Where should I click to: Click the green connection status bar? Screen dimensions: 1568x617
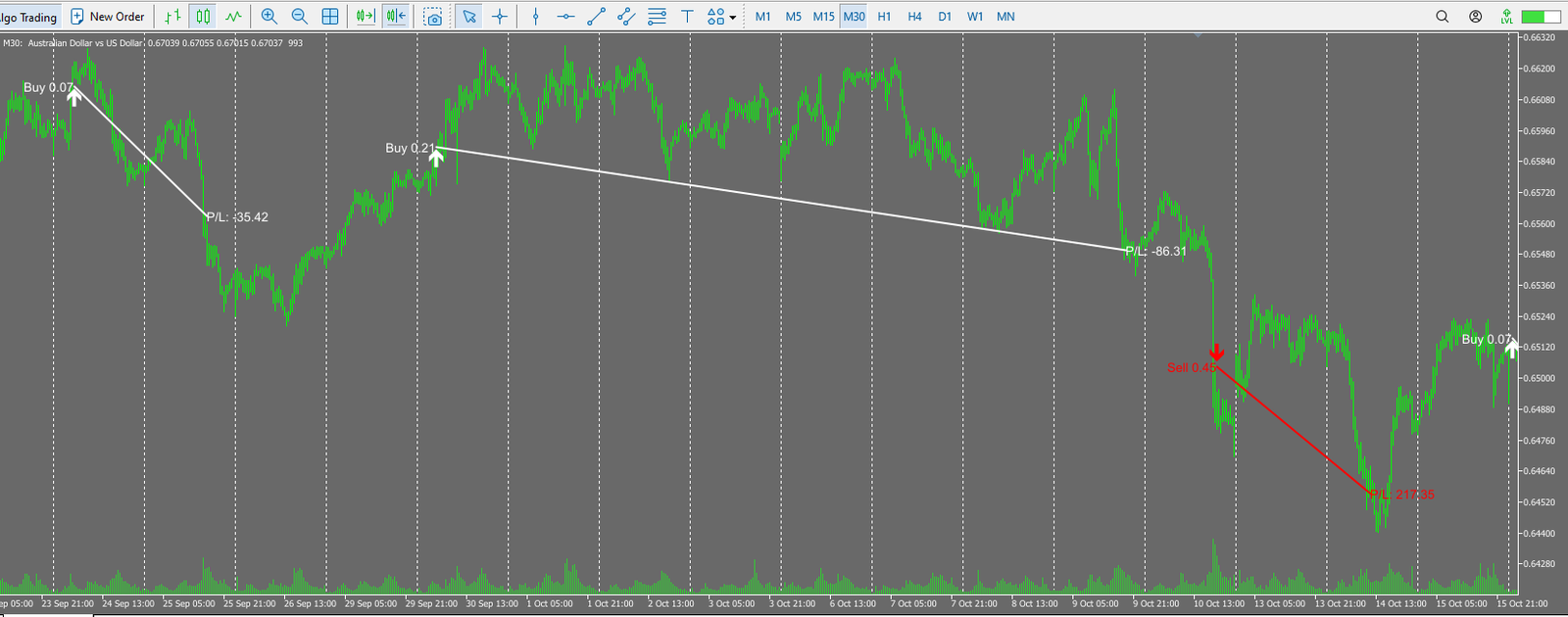(1541, 17)
